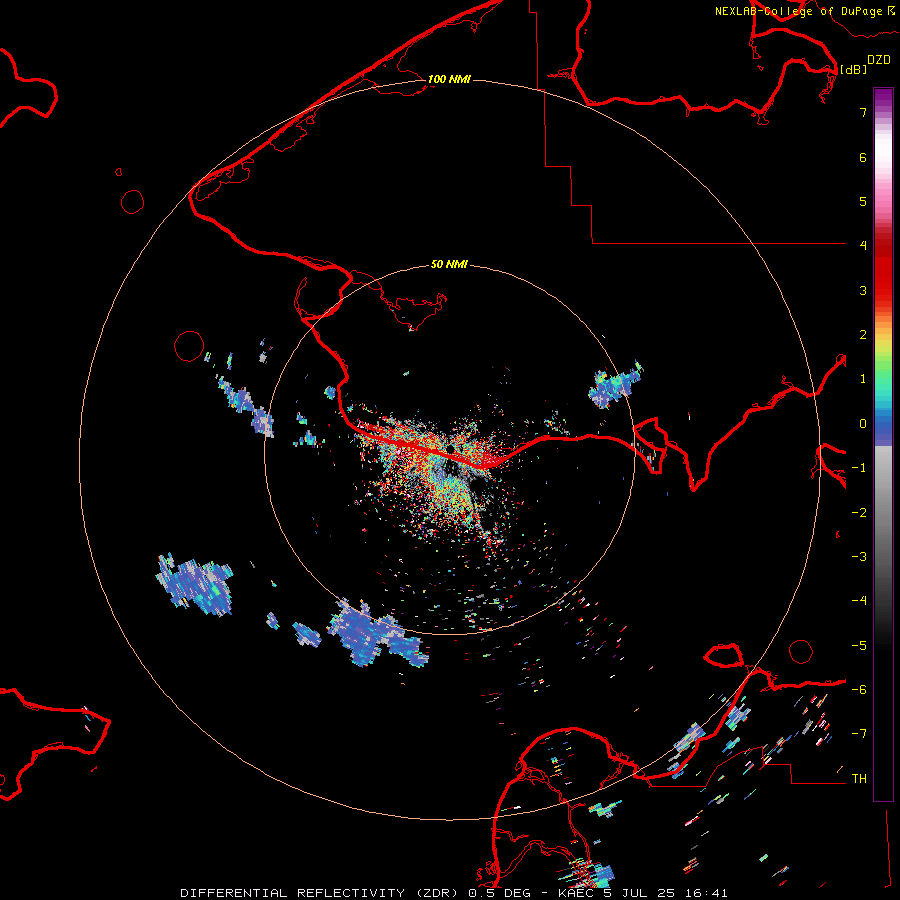This screenshot has width=900, height=900.
Task: Click the 7 value on color scale
Action: (x=863, y=113)
